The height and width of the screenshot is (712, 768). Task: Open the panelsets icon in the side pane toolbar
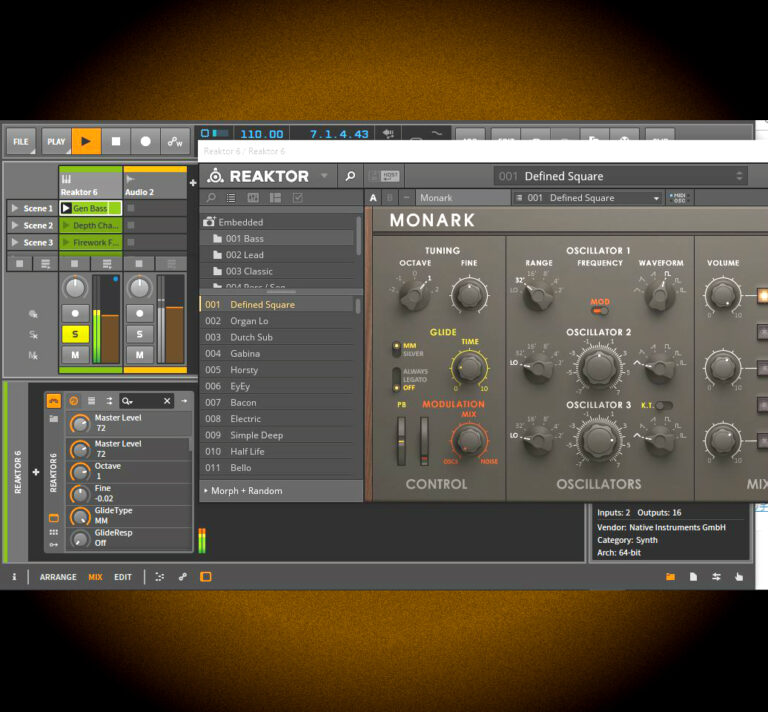pos(253,198)
